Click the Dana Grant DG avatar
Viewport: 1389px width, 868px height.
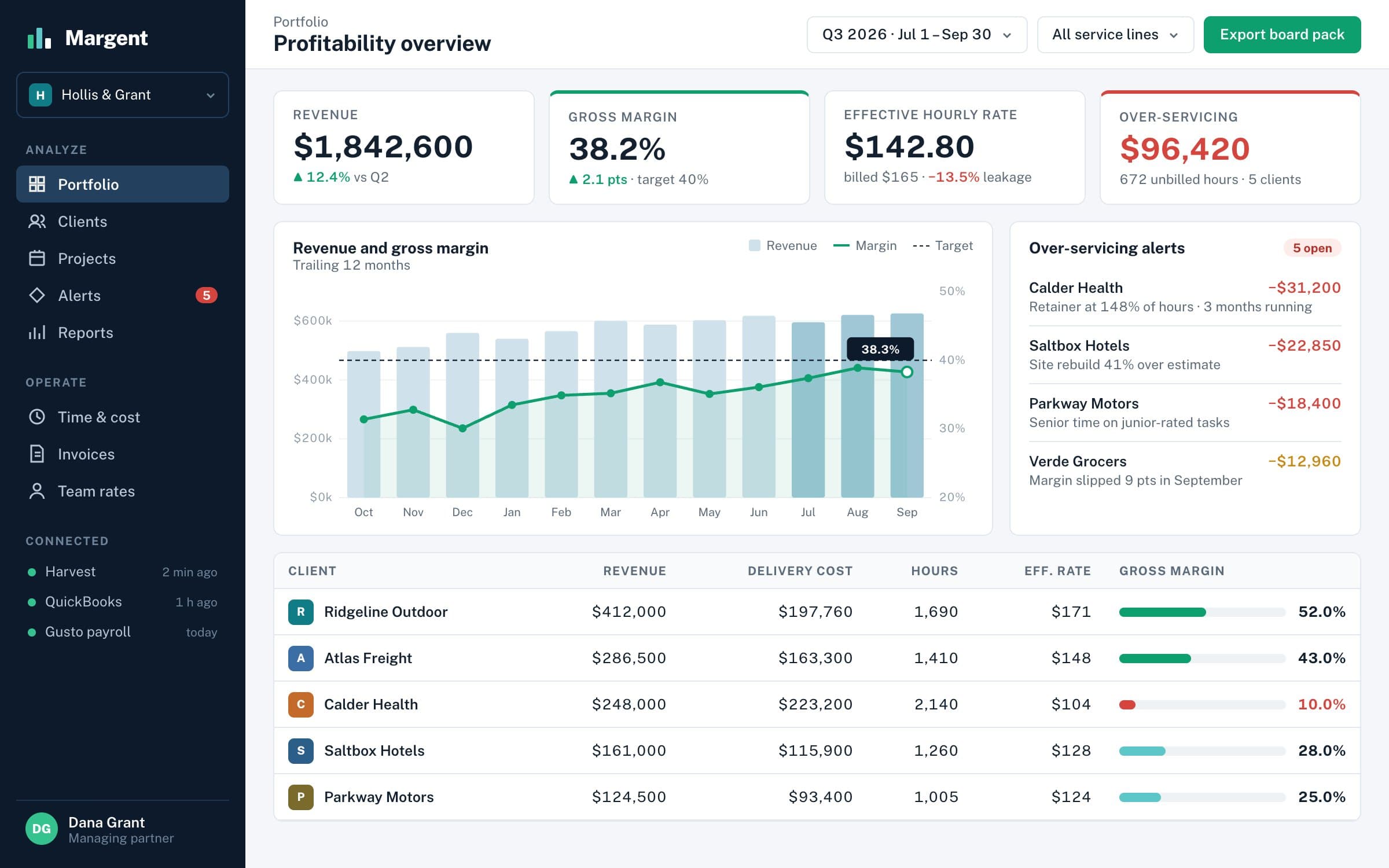42,829
